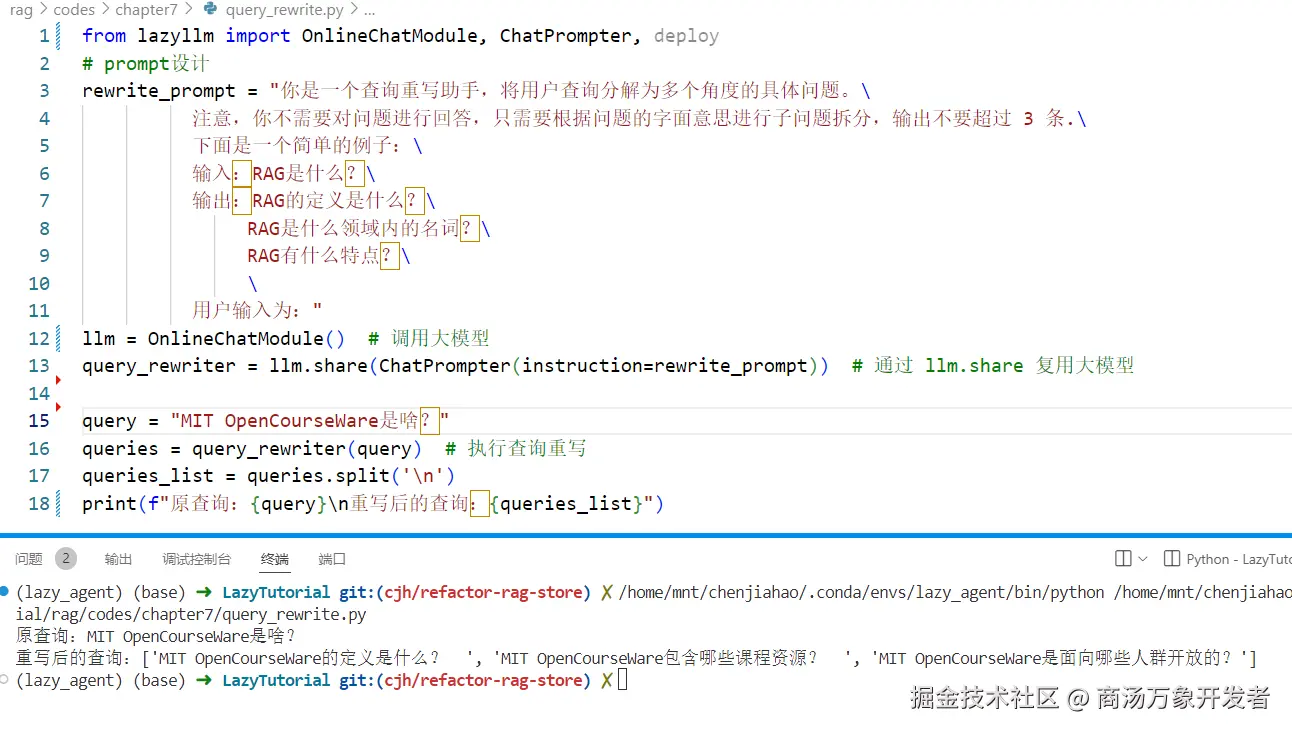Click 'cjh/refactor-rag-store' in first terminal prompt

[x=483, y=592]
